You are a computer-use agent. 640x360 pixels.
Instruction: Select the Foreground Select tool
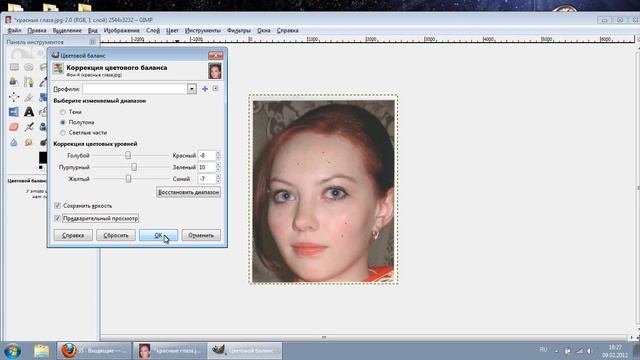[x=14, y=82]
